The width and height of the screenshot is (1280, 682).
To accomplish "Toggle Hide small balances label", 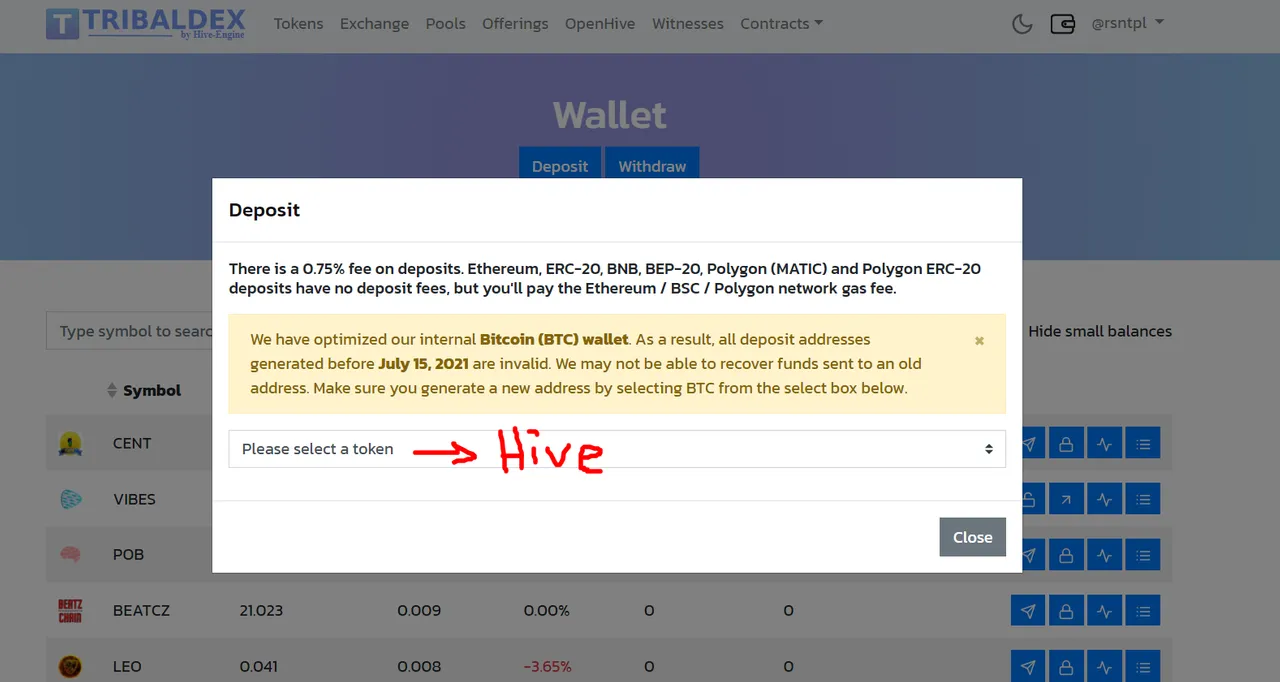I will (1100, 331).
